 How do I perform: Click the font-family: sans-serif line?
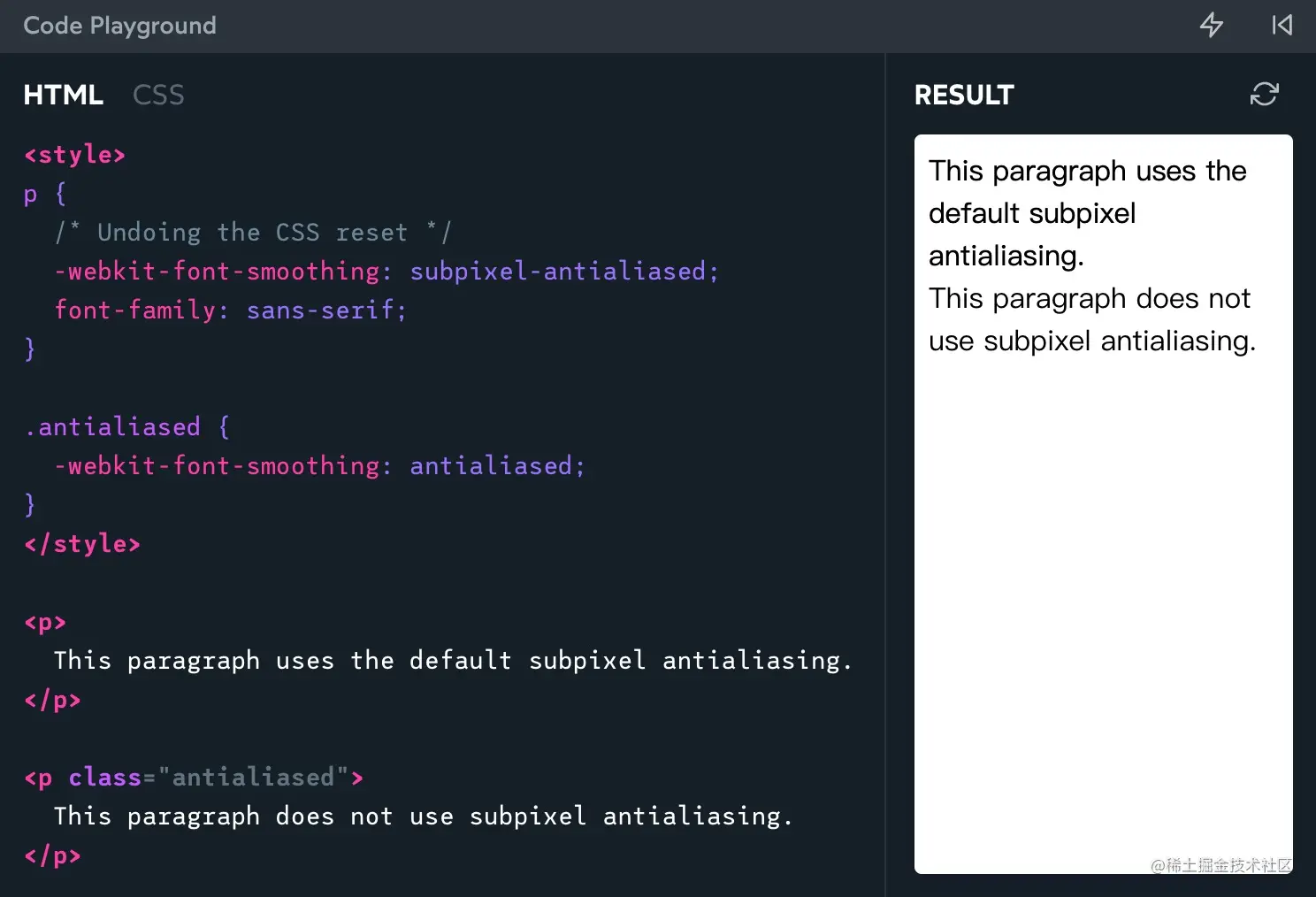point(230,310)
